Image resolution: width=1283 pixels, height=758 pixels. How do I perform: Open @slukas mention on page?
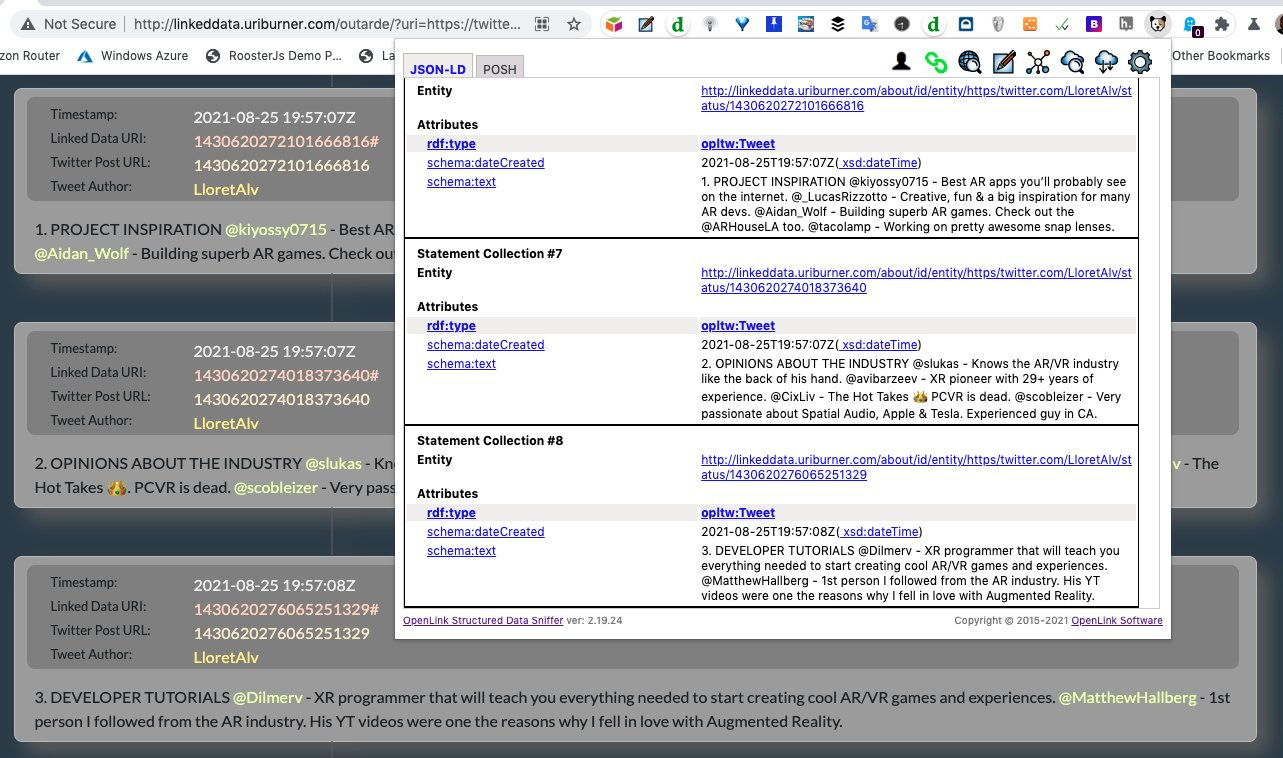pos(334,464)
